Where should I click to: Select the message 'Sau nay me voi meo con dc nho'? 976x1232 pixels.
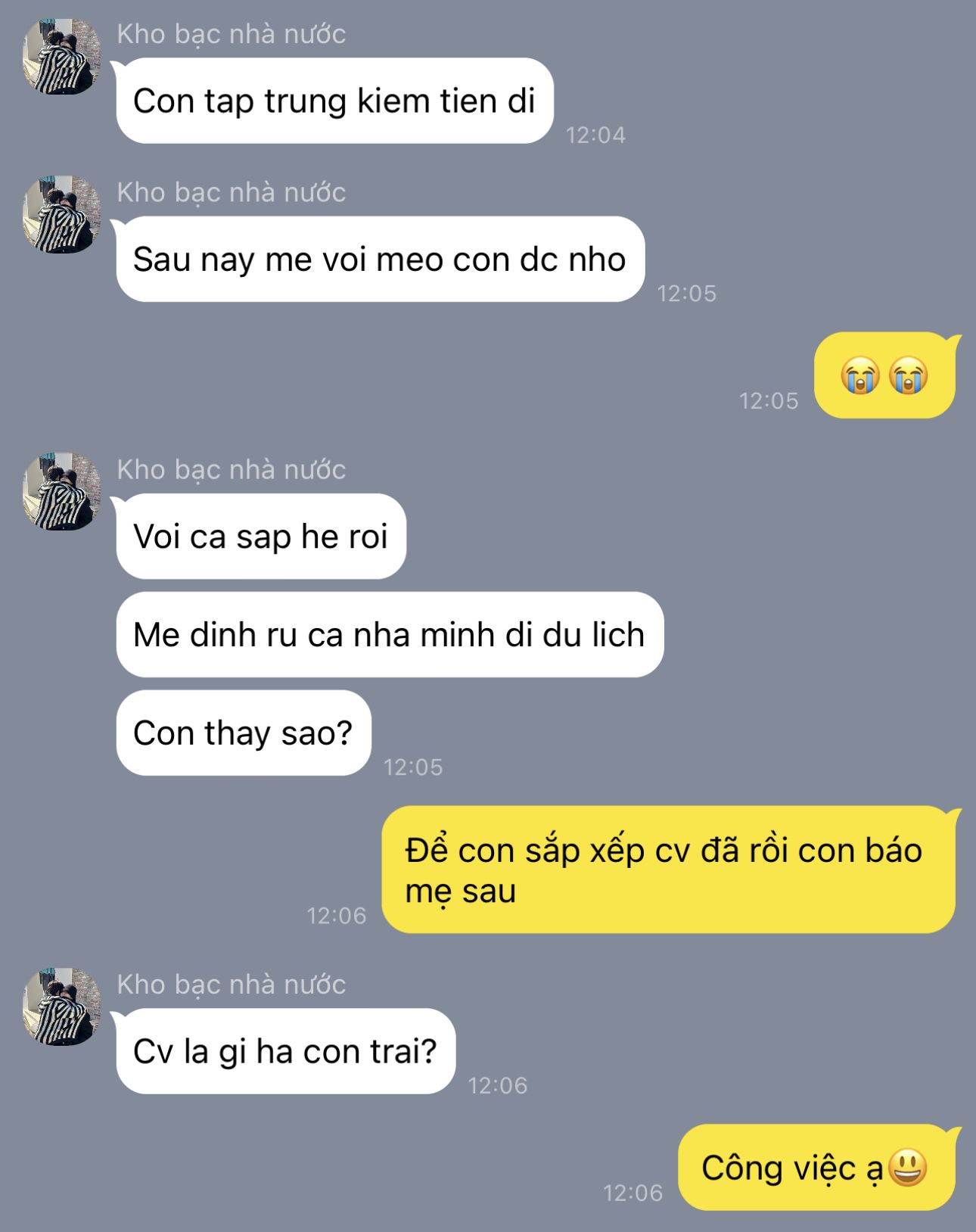pos(380,260)
